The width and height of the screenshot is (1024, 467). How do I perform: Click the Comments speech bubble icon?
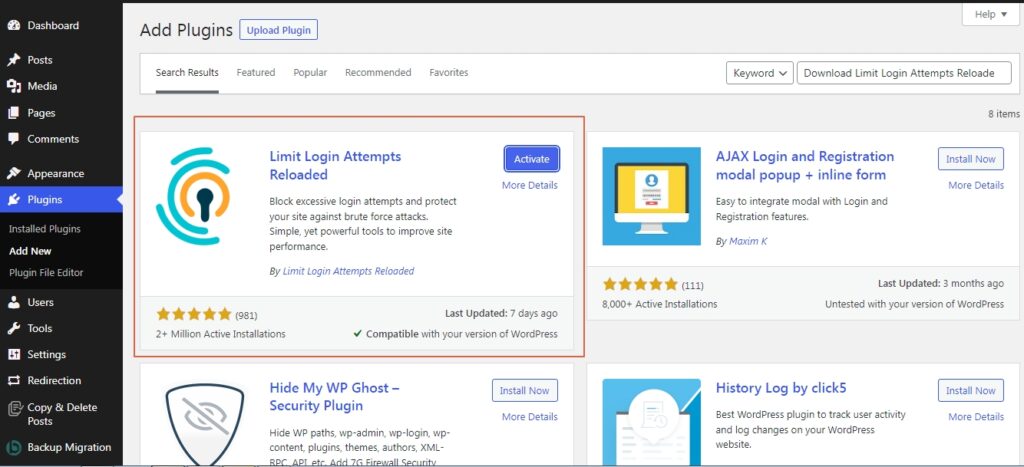pyautogui.click(x=14, y=139)
